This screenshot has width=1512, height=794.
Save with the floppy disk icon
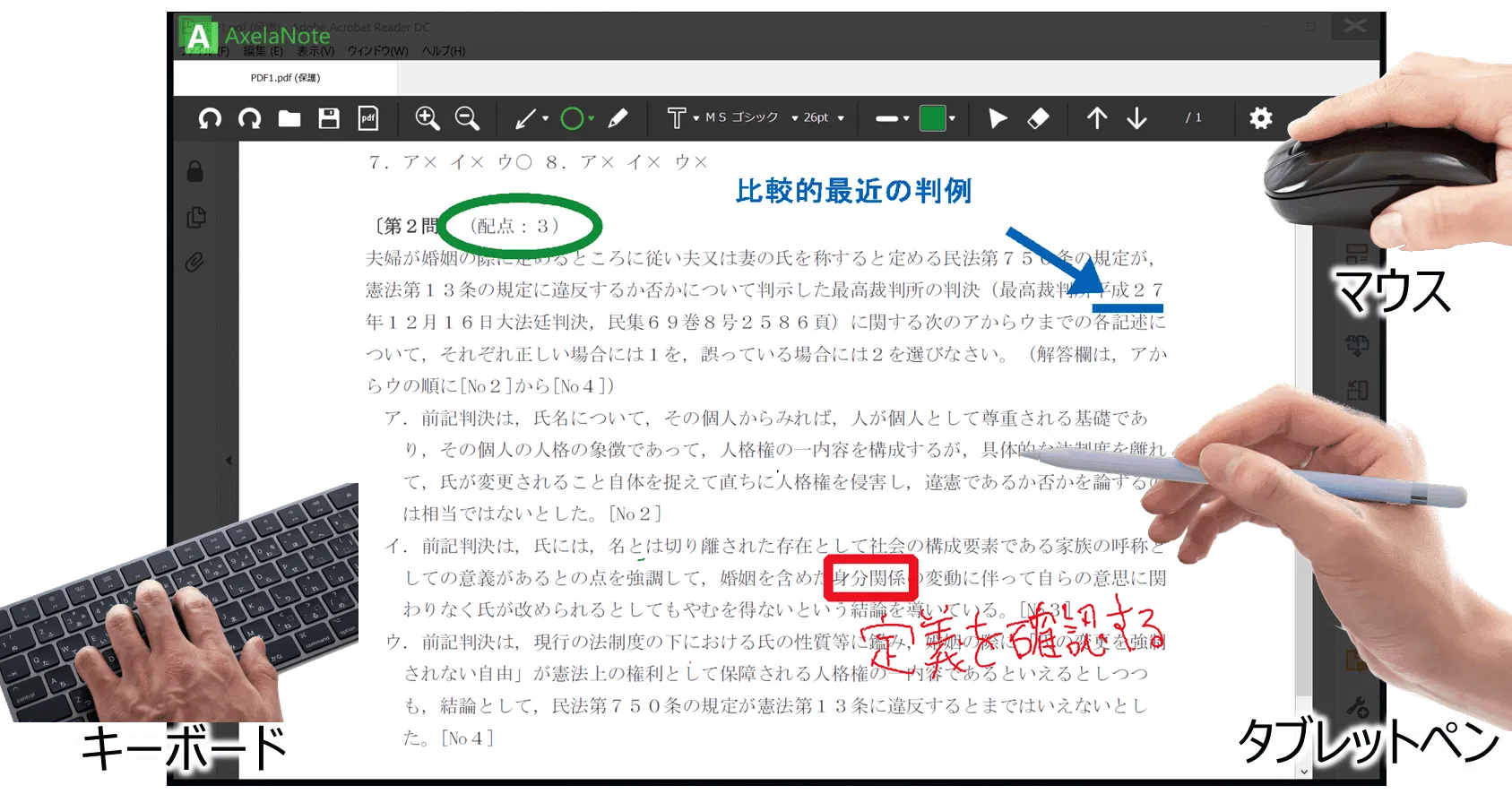tap(329, 118)
